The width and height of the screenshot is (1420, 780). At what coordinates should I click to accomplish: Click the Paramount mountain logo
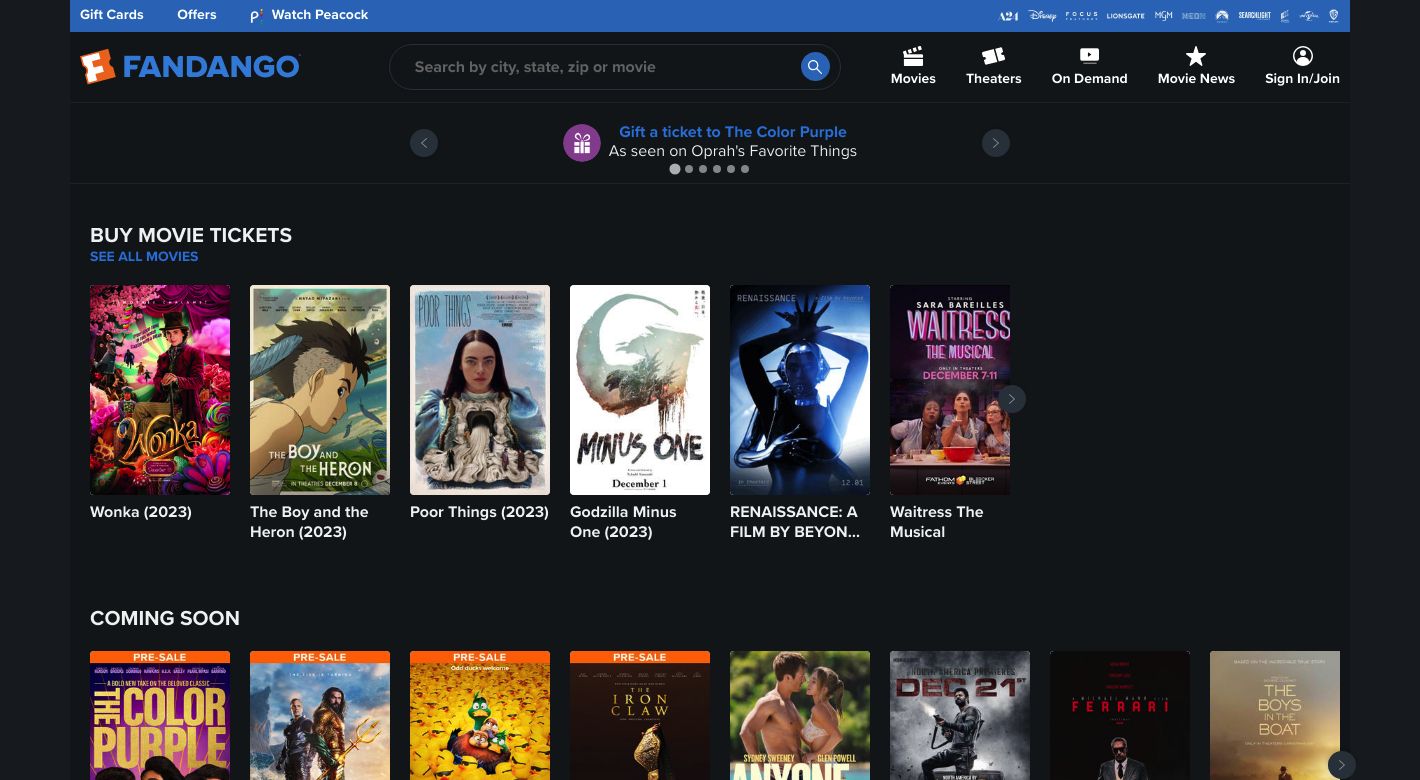pos(1222,16)
